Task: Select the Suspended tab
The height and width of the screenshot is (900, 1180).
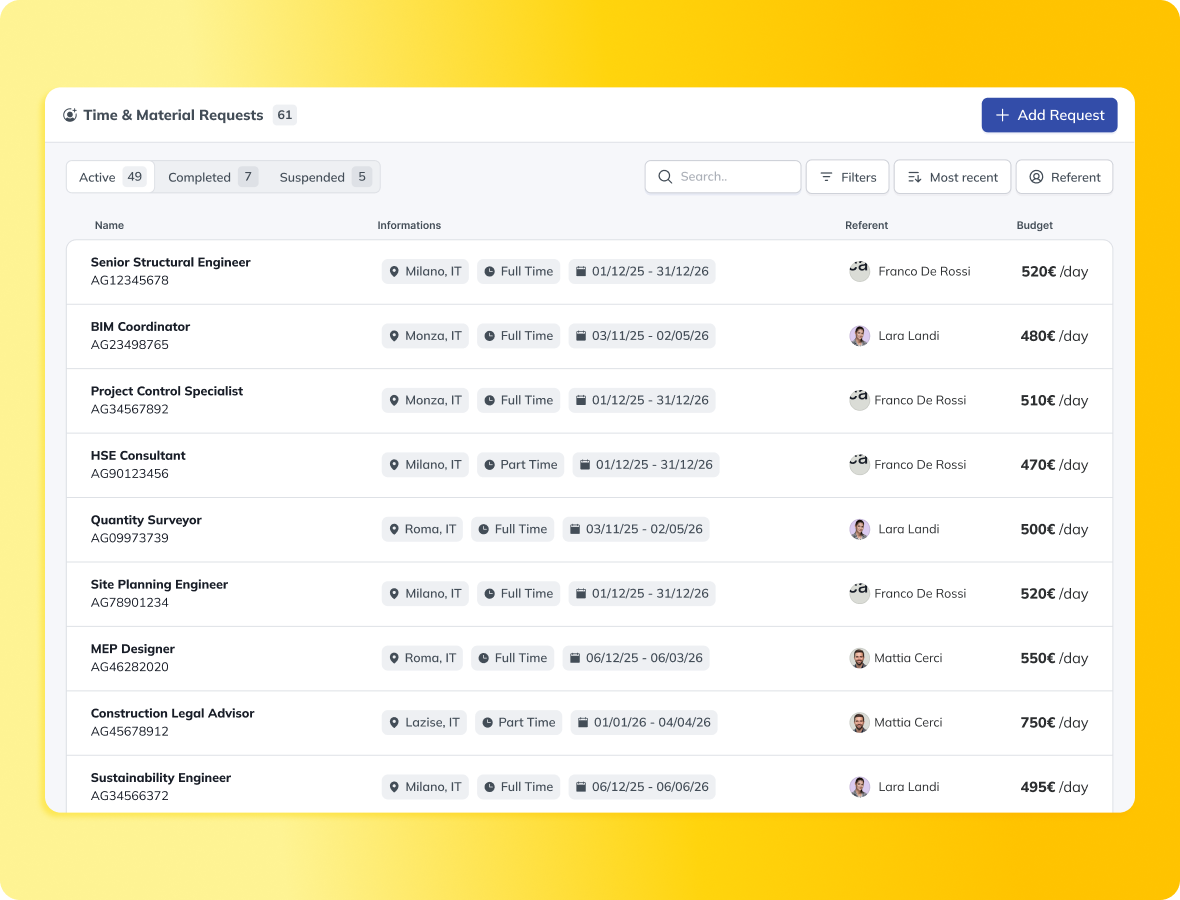Action: 324,177
